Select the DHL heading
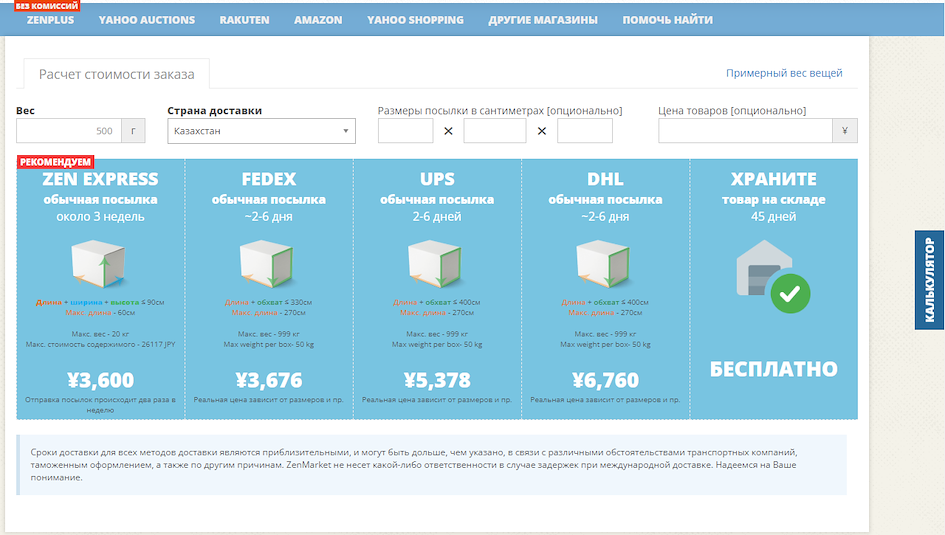Screen dimensions: 945x535 [x=605, y=179]
